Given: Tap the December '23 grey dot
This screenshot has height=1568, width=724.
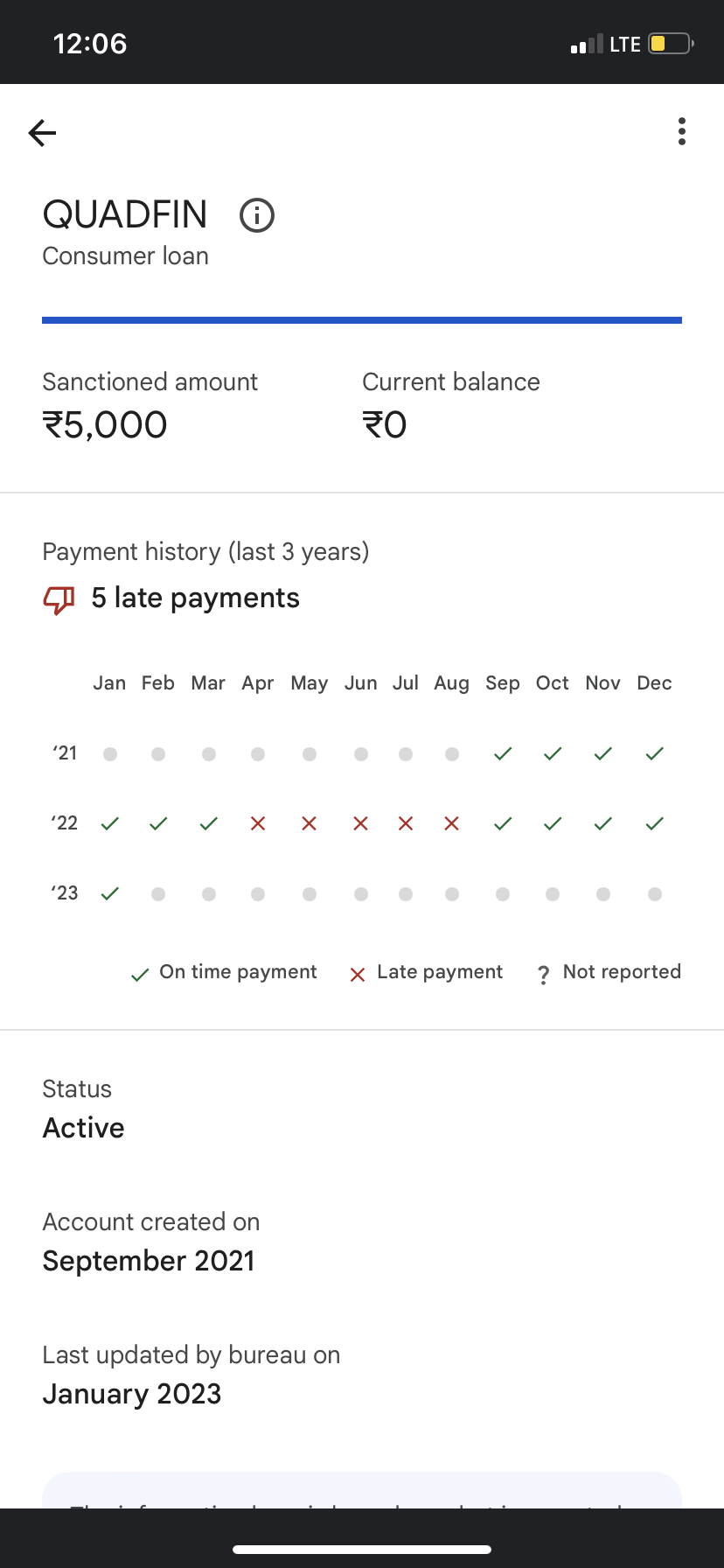Looking at the screenshot, I should (655, 894).
